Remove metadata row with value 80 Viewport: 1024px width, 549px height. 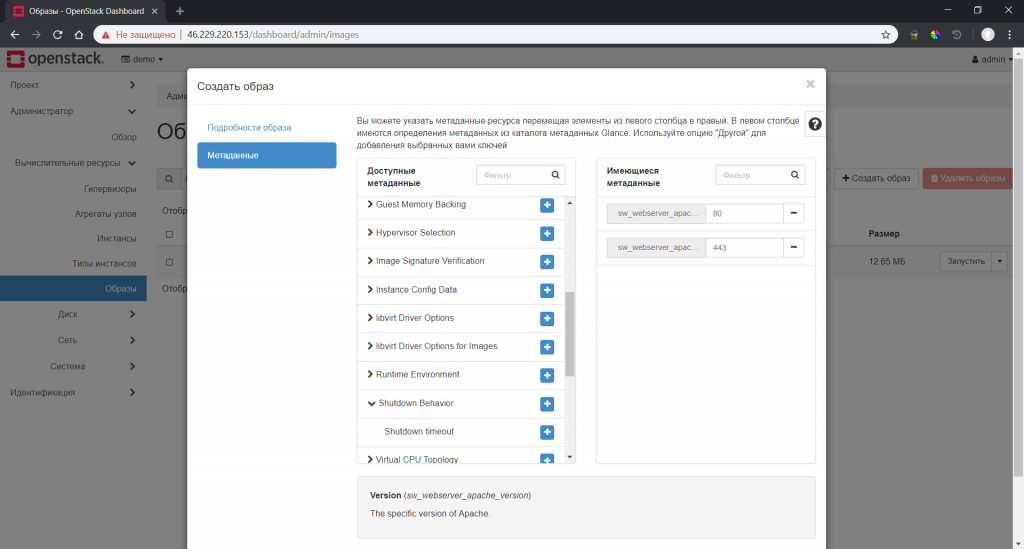click(793, 213)
